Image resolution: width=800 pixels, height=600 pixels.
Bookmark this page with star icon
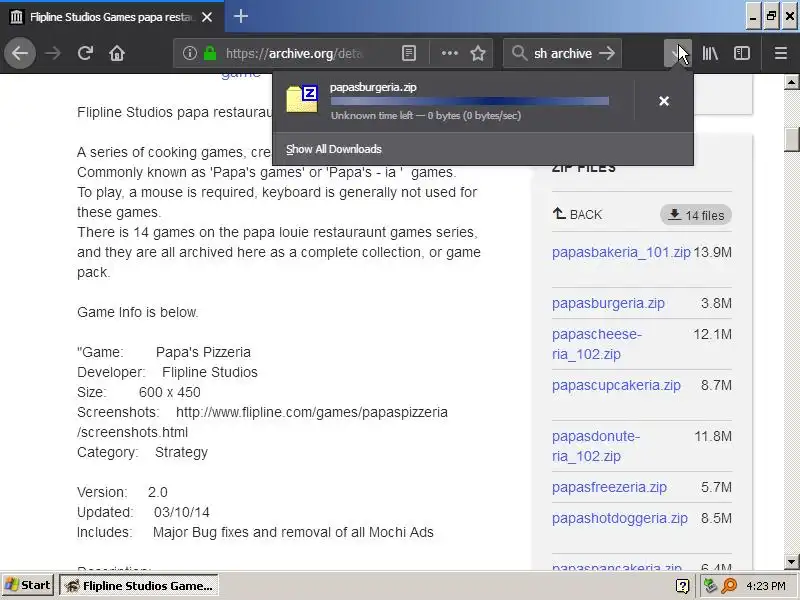[x=478, y=53]
